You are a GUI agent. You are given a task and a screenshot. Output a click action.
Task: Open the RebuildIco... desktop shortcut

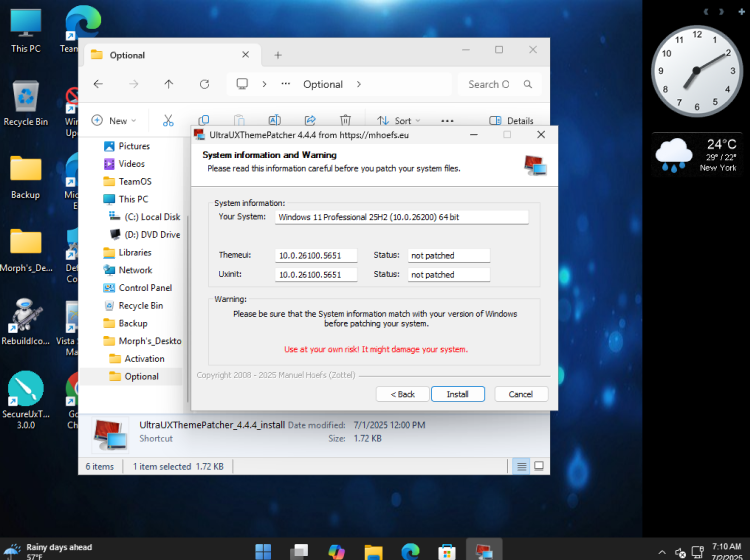point(26,321)
